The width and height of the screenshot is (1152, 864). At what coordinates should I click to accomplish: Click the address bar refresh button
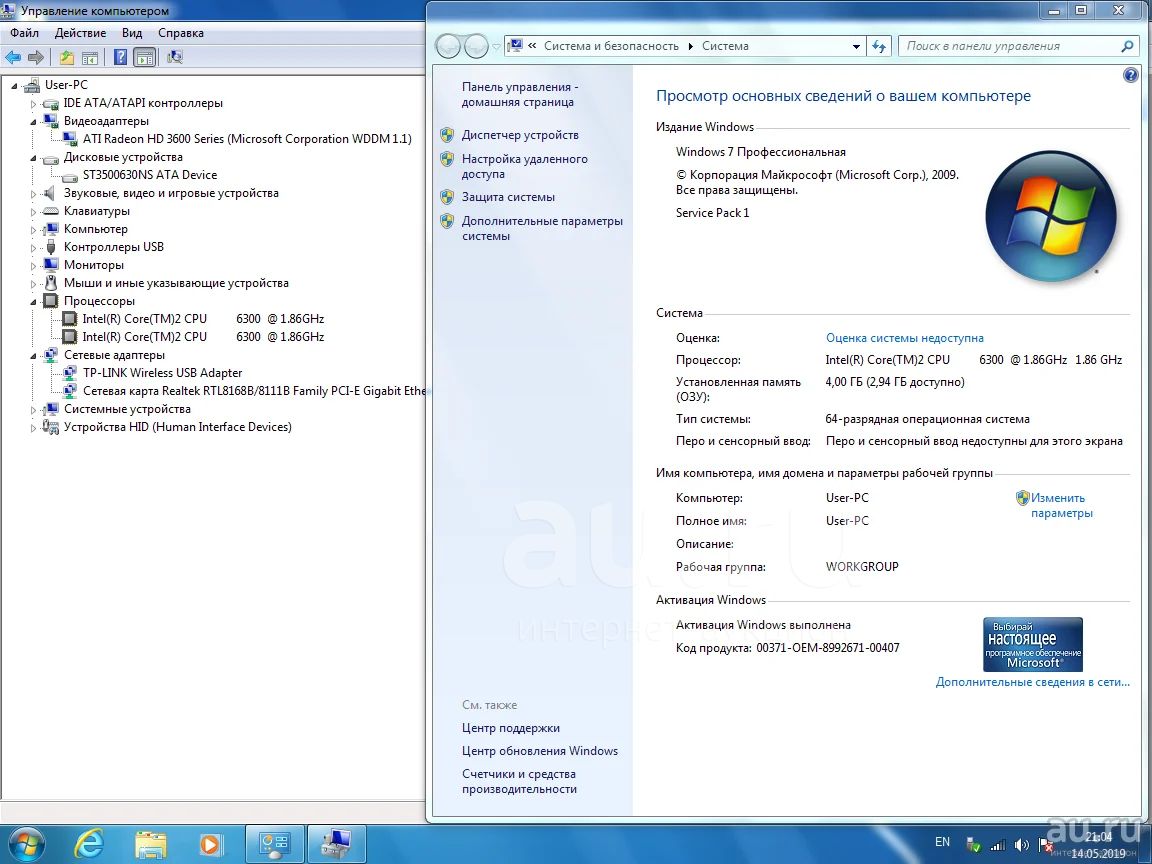(879, 46)
